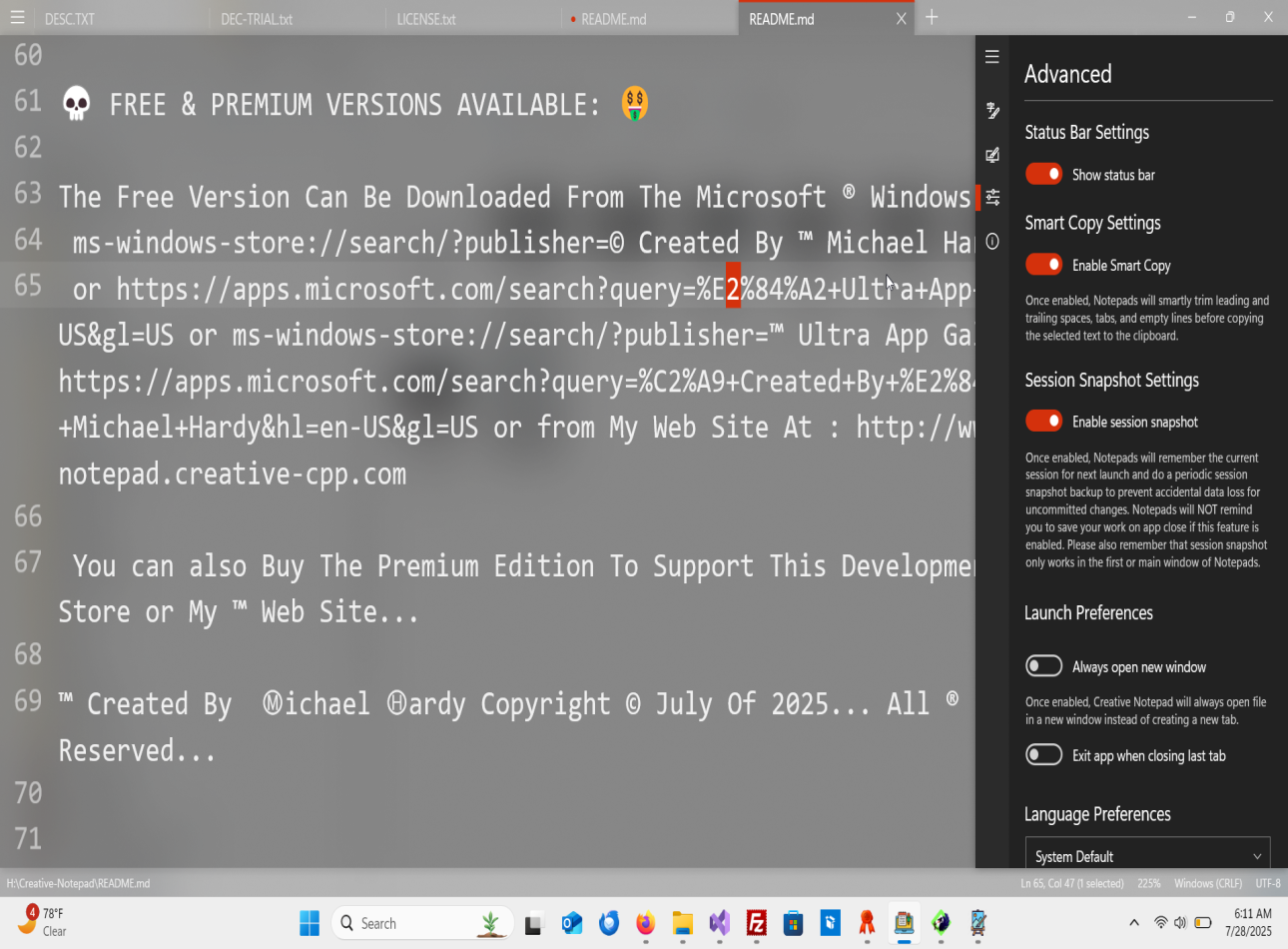Image resolution: width=1288 pixels, height=949 pixels.
Task: Open the System Default language dropdown
Action: pyautogui.click(x=1147, y=855)
